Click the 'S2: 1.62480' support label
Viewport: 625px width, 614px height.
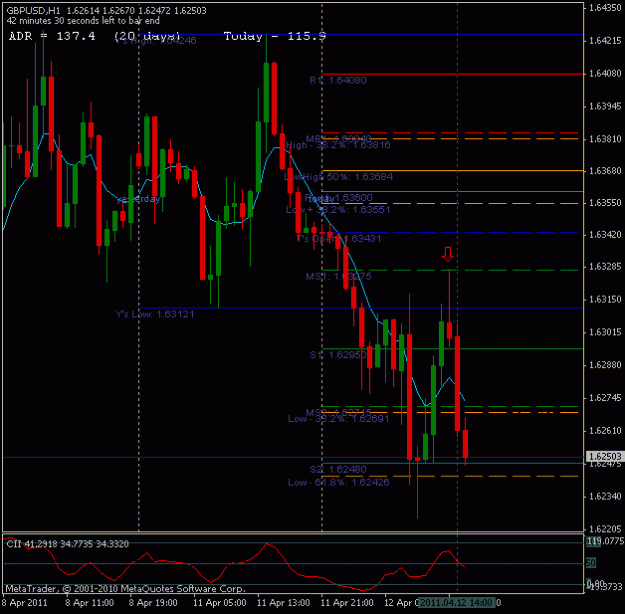(338, 469)
